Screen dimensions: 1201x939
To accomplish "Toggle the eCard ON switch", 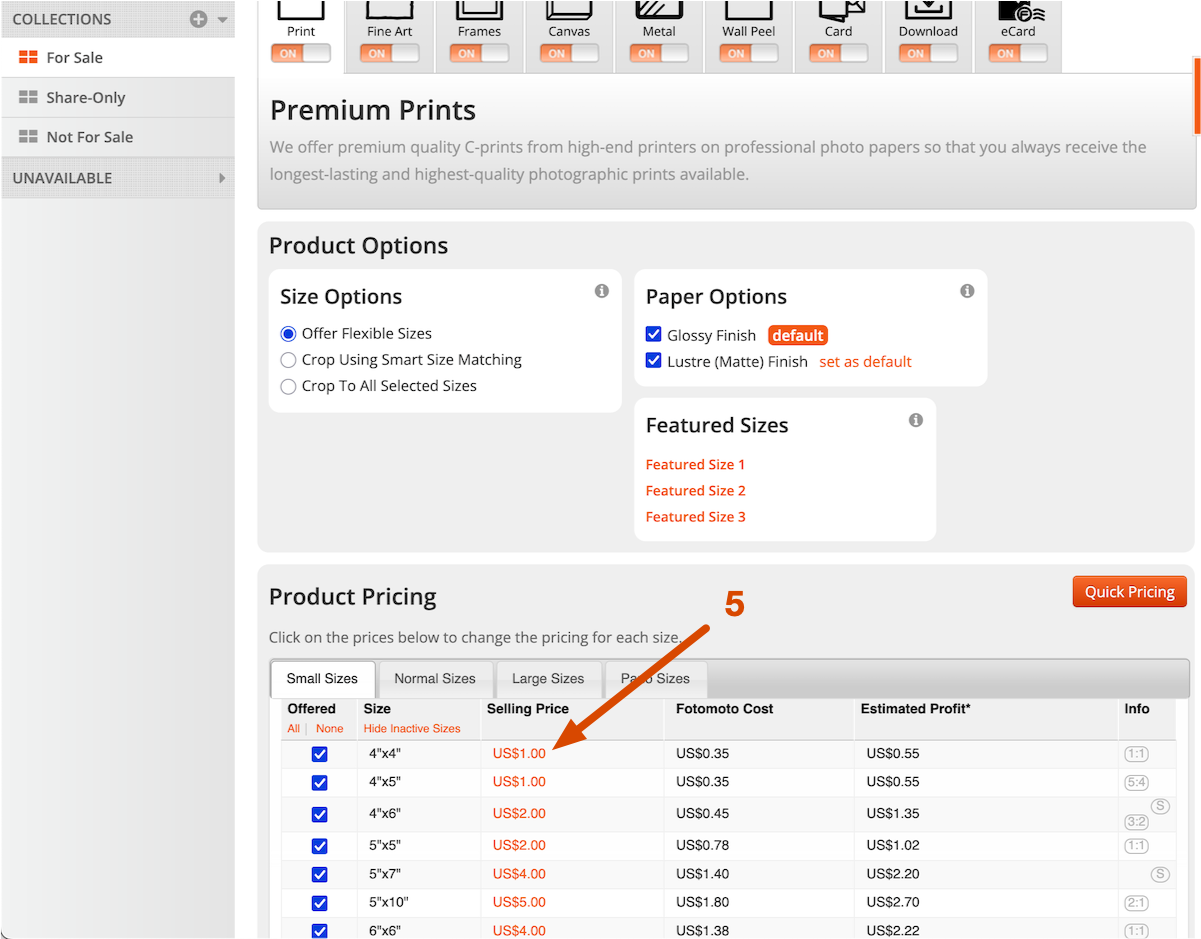I will click(1018, 54).
